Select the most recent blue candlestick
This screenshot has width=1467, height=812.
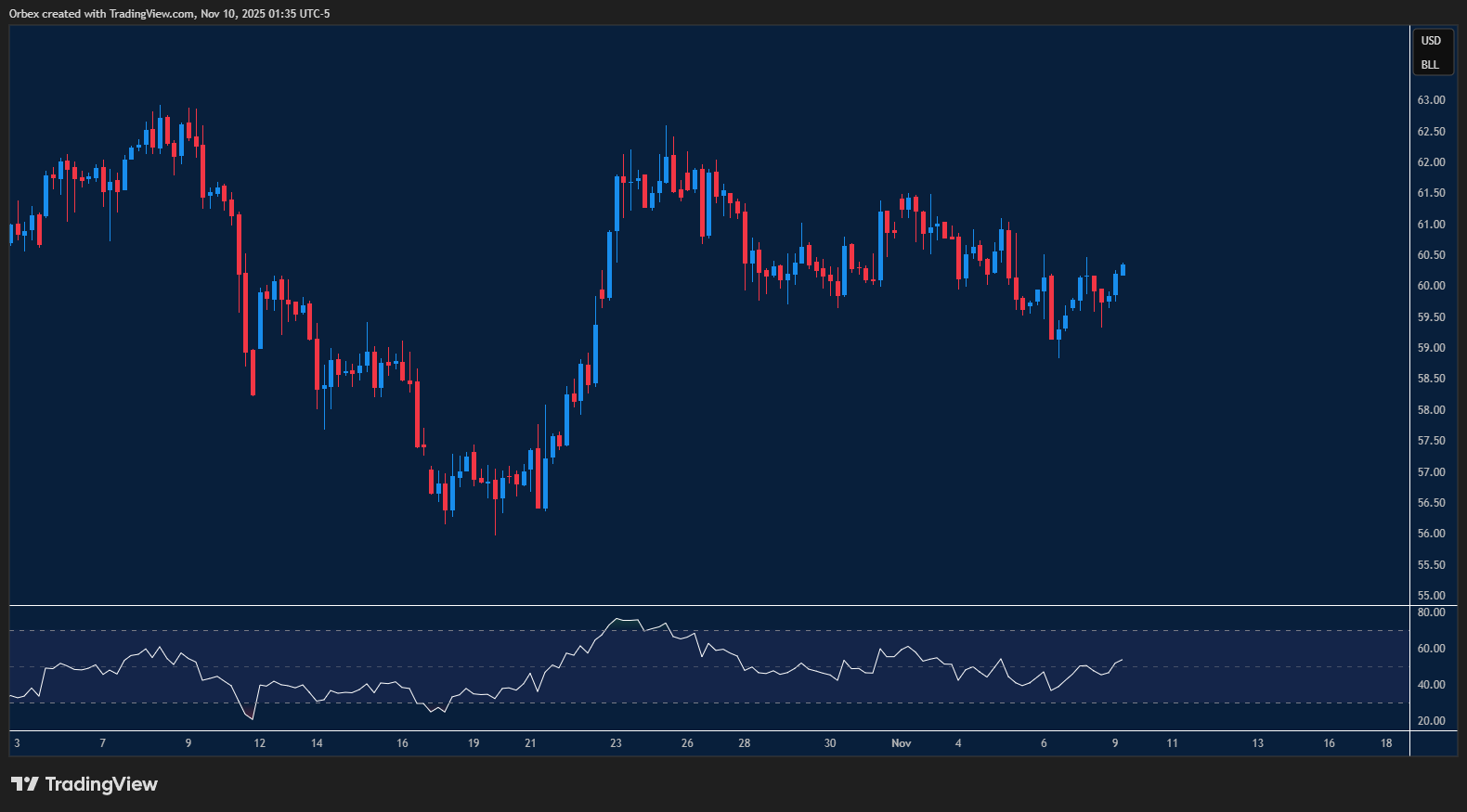coord(1123,270)
